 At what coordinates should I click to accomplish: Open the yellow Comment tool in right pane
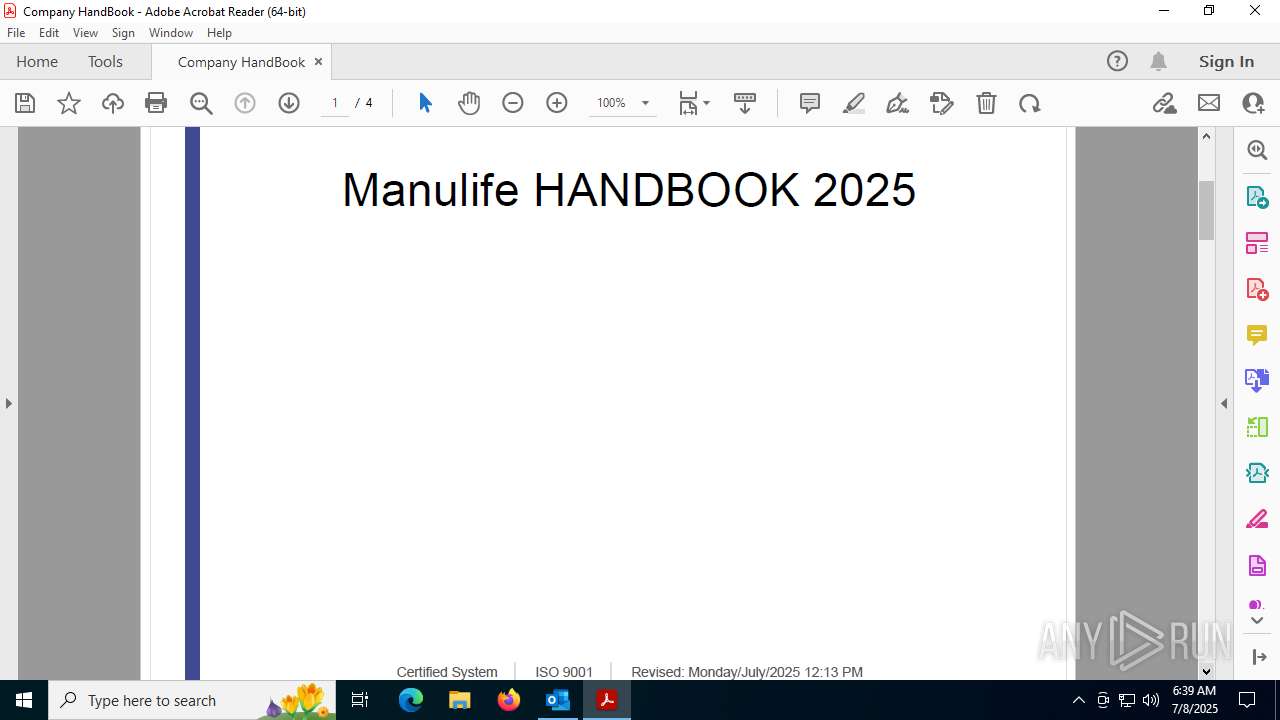click(x=1257, y=335)
